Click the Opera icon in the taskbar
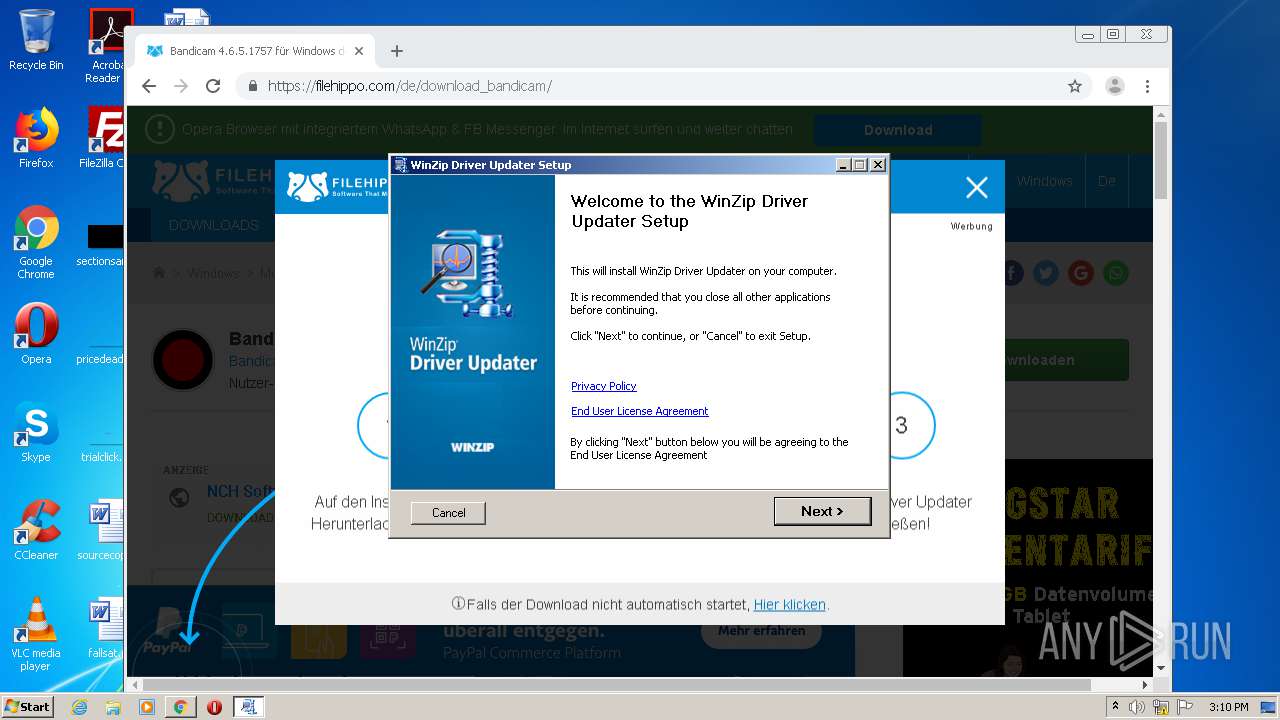This screenshot has width=1280, height=720. (x=214, y=707)
